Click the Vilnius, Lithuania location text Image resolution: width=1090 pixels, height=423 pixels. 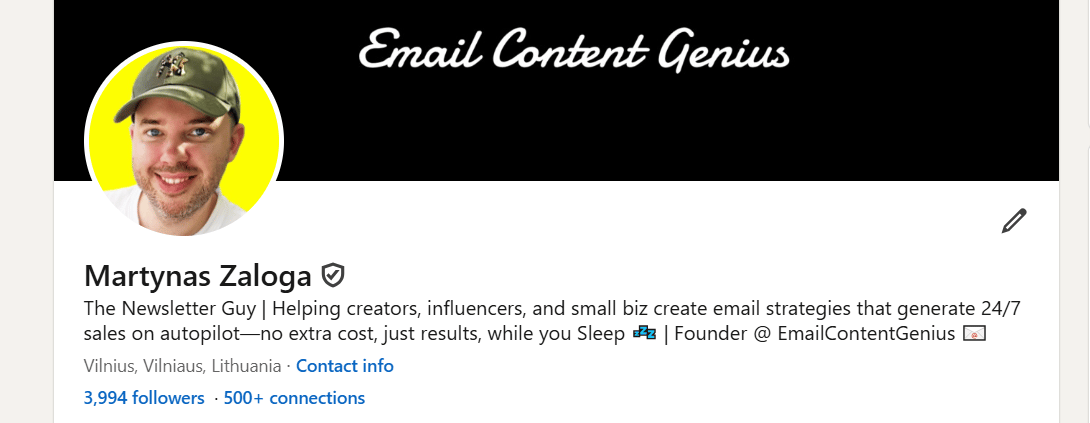(184, 366)
